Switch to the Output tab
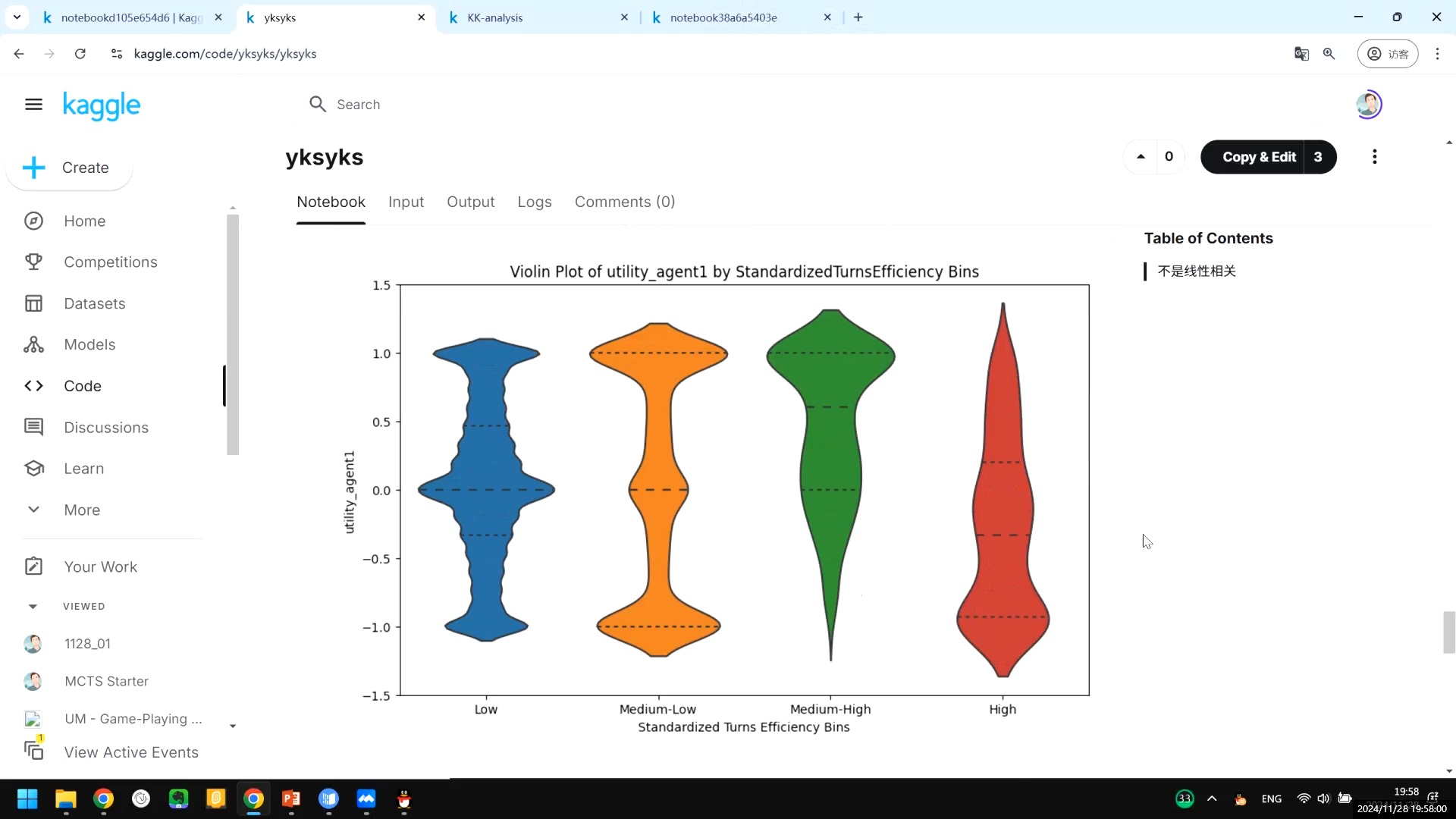1456x819 pixels. click(x=470, y=202)
